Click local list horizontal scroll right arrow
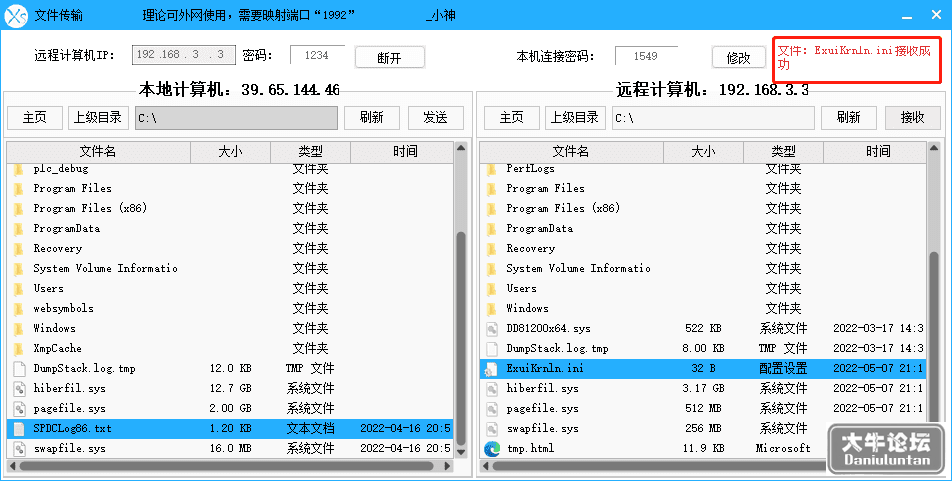Screen dimensions: 952x481 [x=447, y=466]
